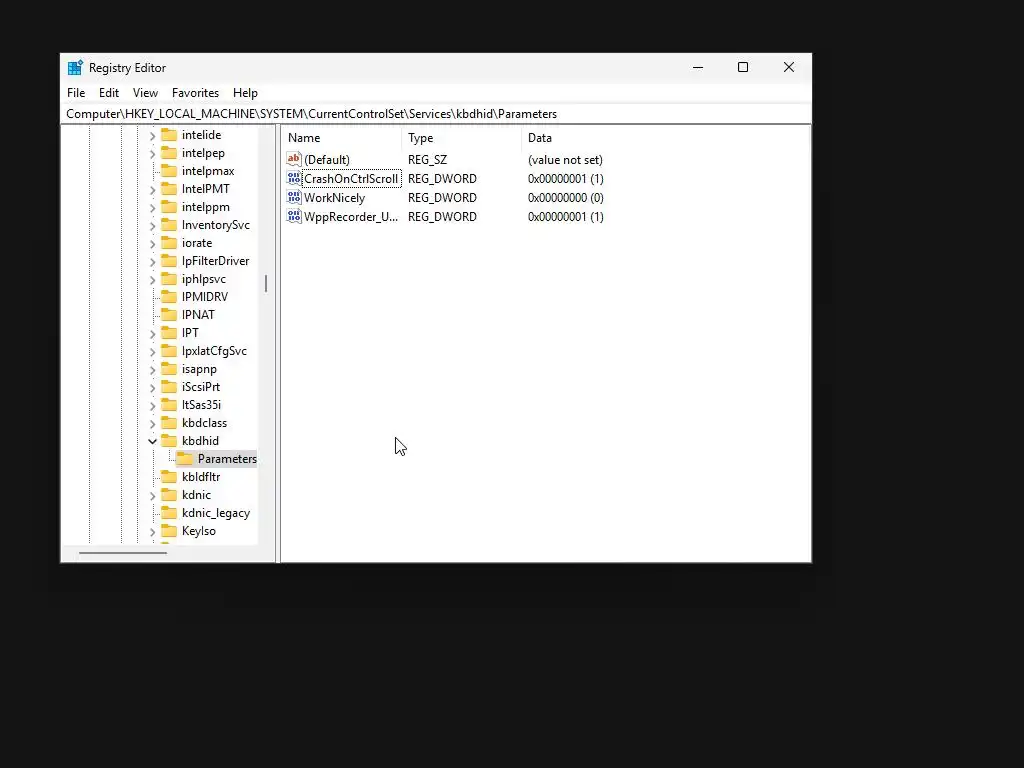Expand the kdnic tree node
Screen dimensions: 1024x768
[x=152, y=496]
